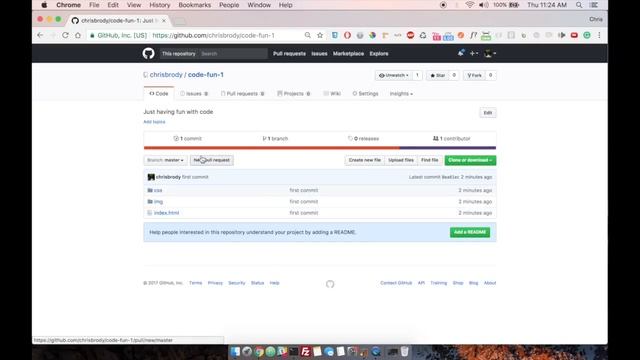
Task: Open the Branch: master dropdown
Action: (165, 160)
